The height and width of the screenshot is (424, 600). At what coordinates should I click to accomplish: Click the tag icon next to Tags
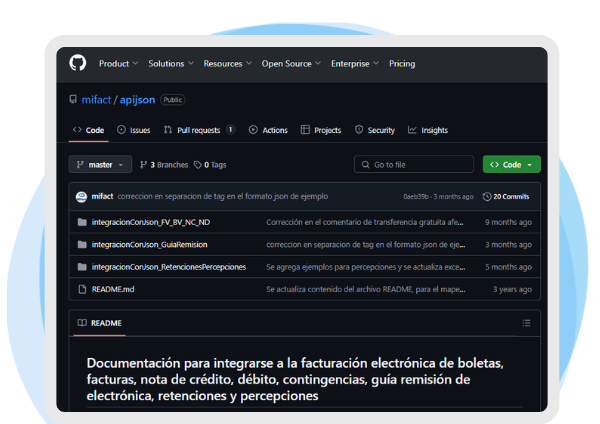pos(197,165)
